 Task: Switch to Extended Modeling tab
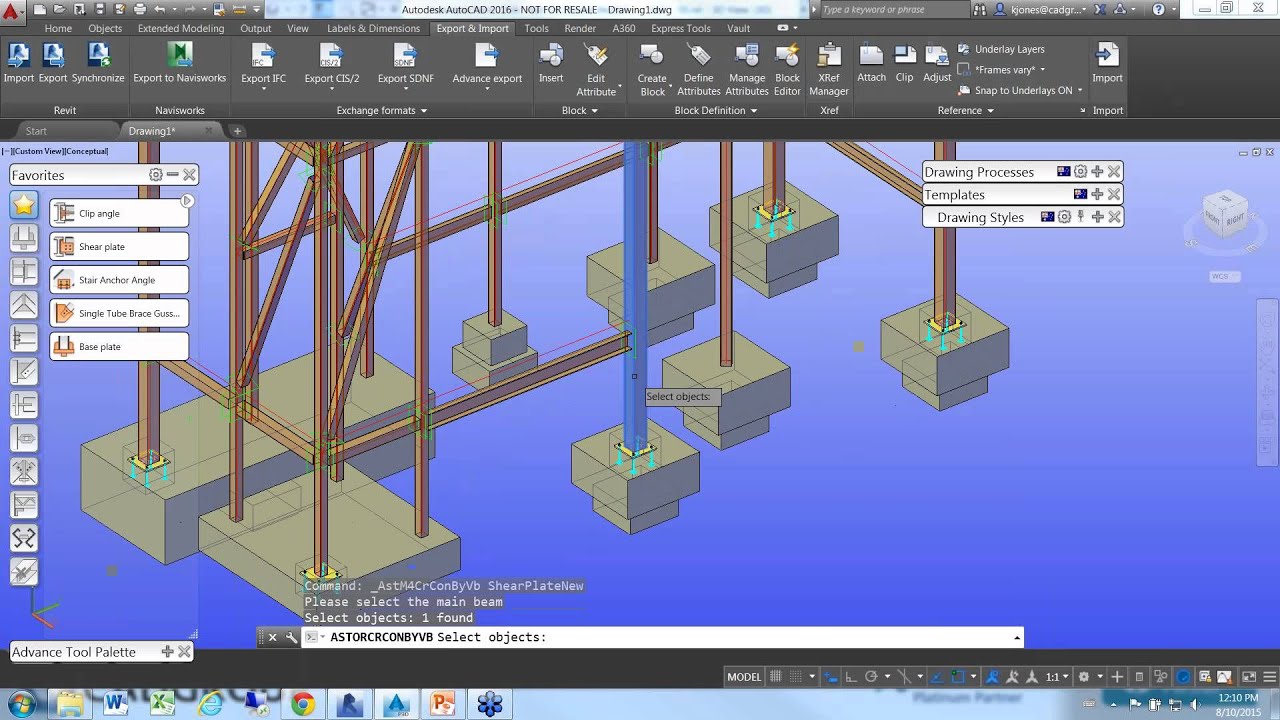[181, 28]
